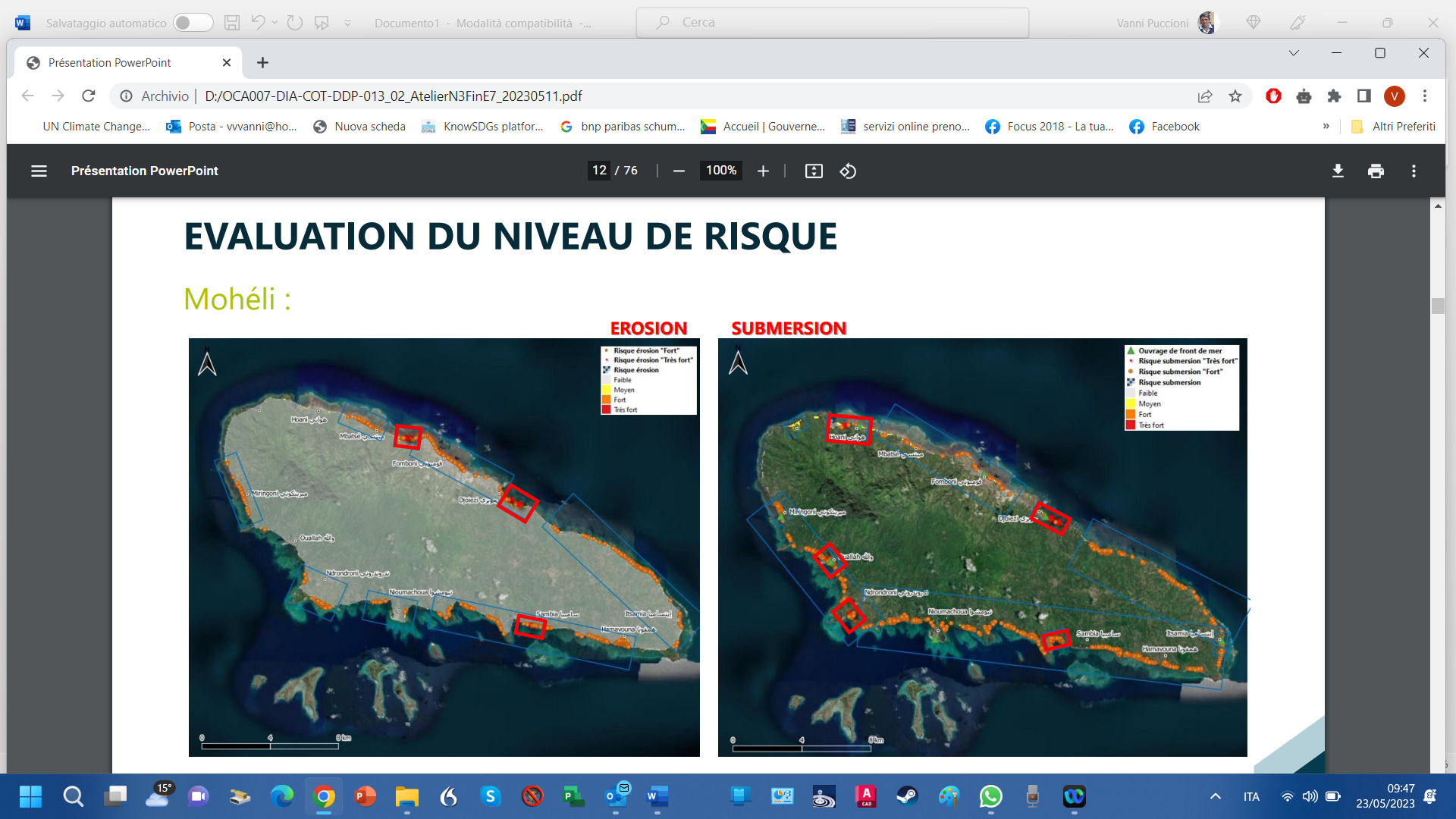The height and width of the screenshot is (819, 1456).
Task: Click the Word undo arrow
Action: 258,23
